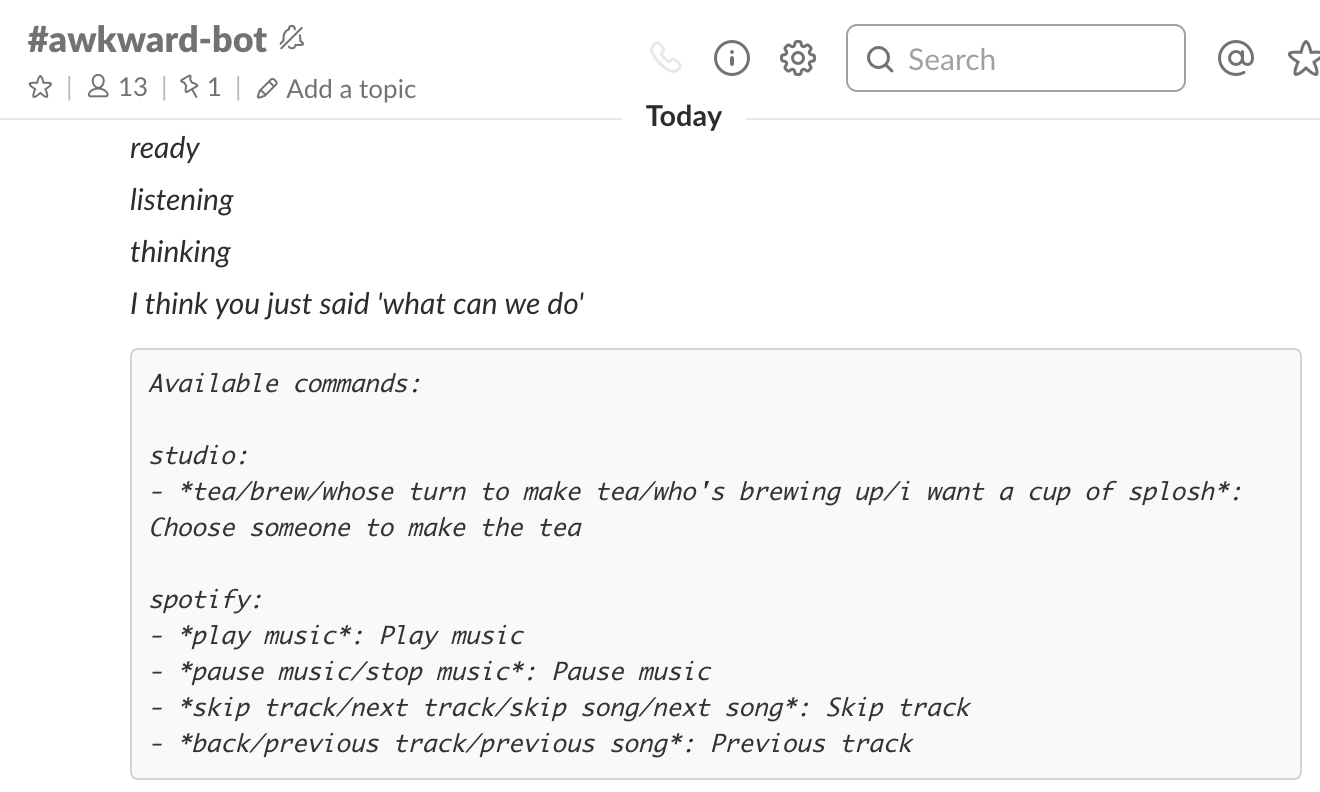Viewport: 1320px width, 792px height.
Task: Click the 'spotify:' heading in code block
Action: click(x=206, y=600)
